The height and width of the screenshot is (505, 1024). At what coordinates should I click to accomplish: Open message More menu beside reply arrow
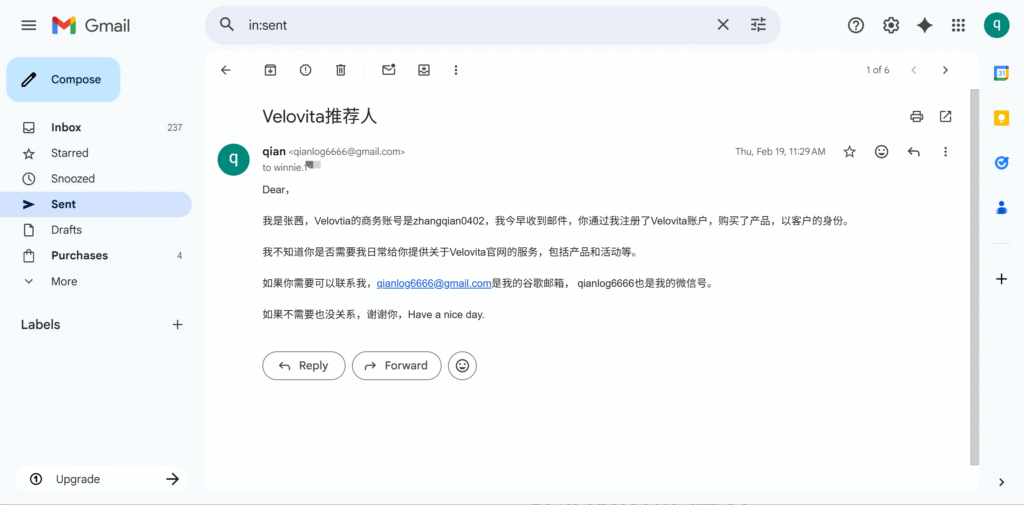[945, 152]
